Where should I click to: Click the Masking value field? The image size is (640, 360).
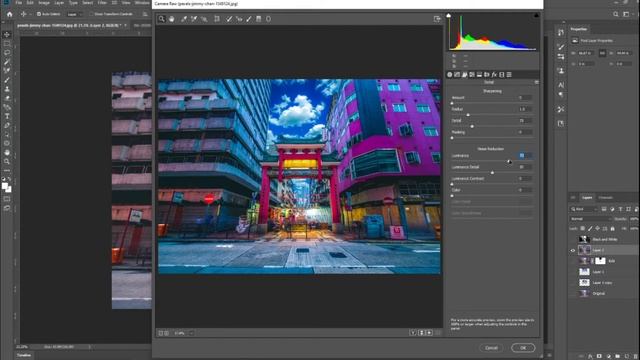[x=524, y=132]
